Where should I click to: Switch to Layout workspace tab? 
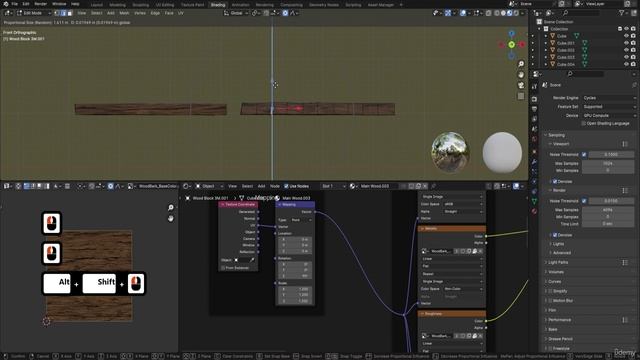tap(97, 5)
